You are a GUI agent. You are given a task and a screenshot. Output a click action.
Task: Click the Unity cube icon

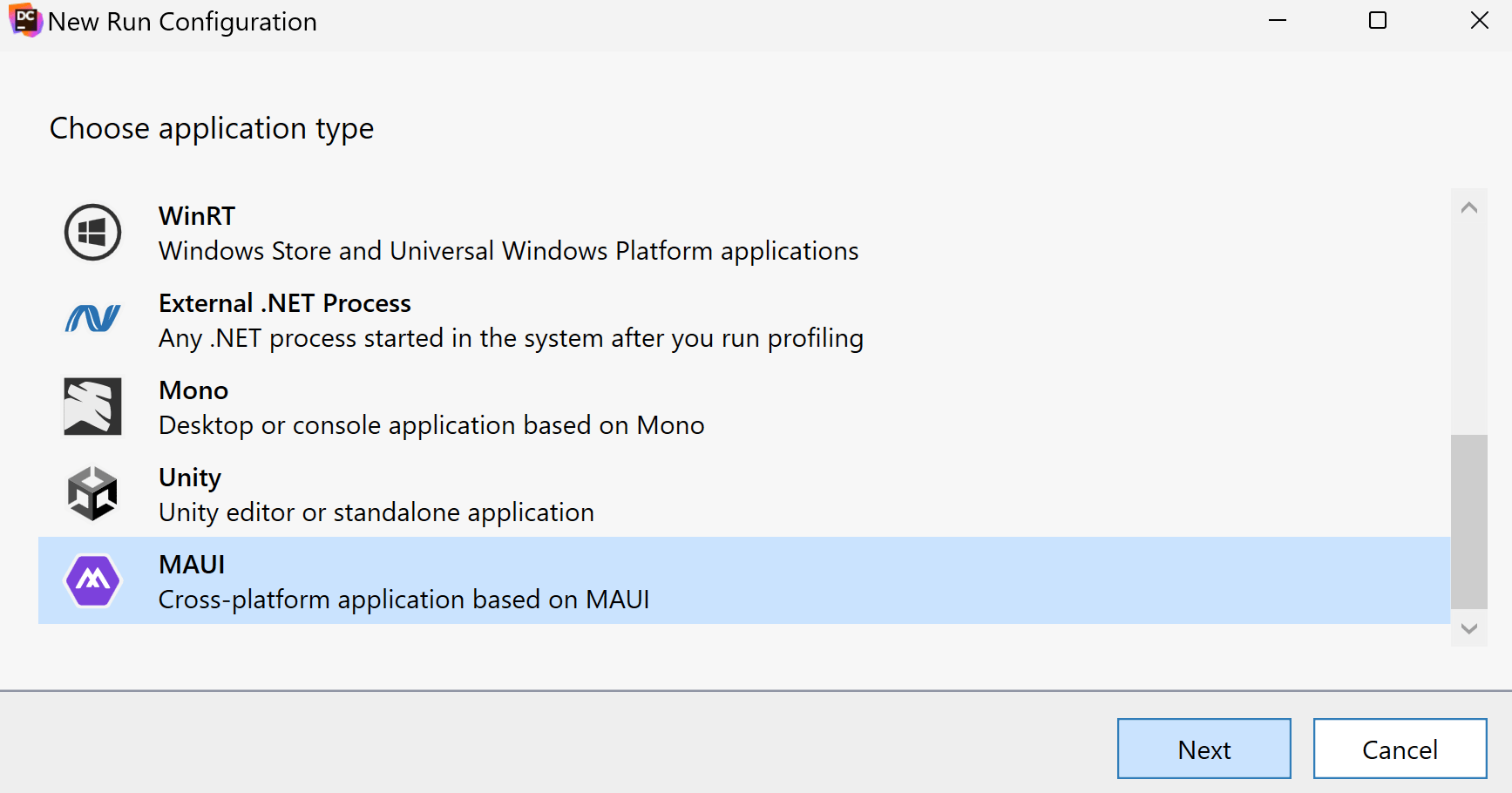[x=92, y=493]
